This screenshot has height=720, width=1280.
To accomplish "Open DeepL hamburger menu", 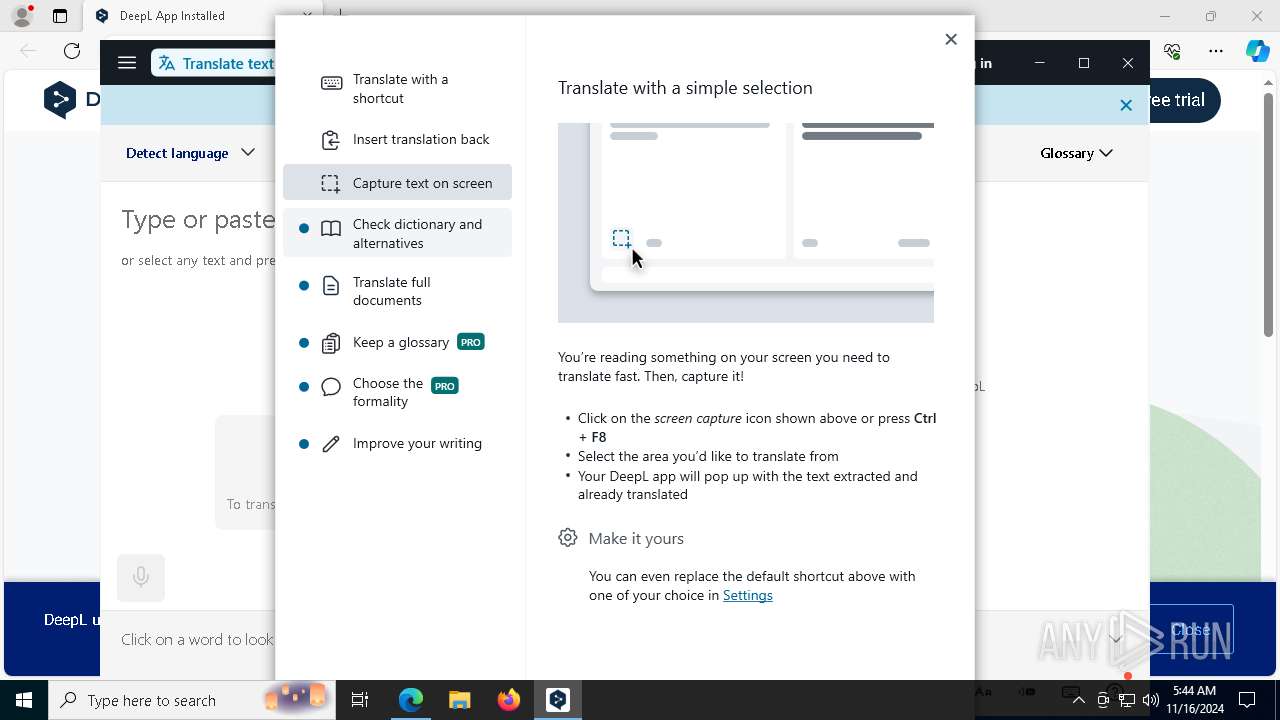I will coord(127,63).
